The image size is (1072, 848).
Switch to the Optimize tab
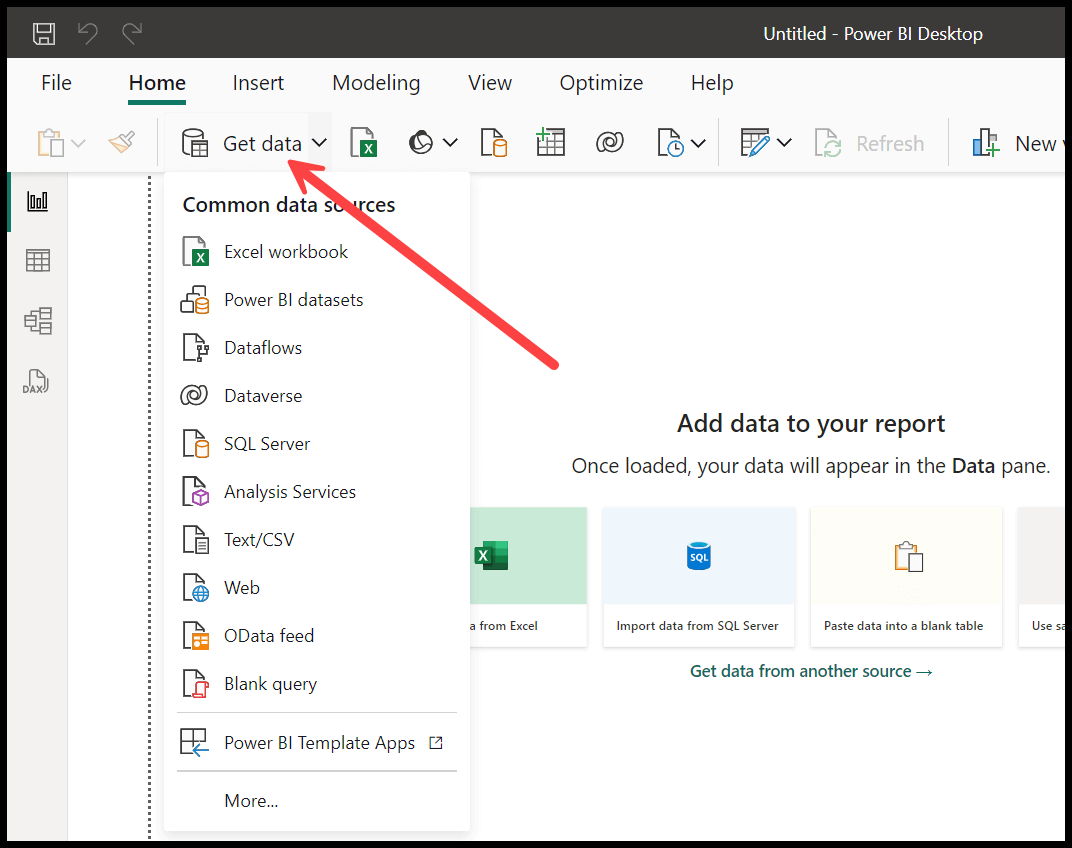[601, 83]
